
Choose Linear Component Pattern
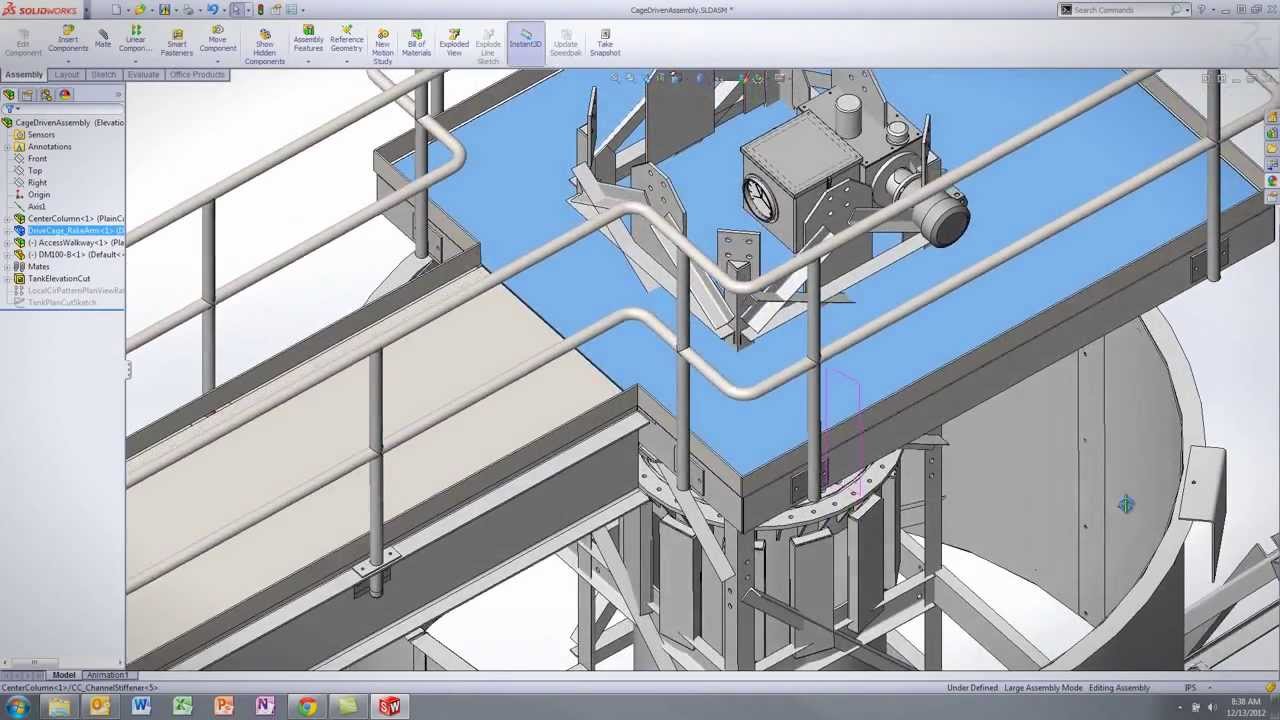coord(135,40)
